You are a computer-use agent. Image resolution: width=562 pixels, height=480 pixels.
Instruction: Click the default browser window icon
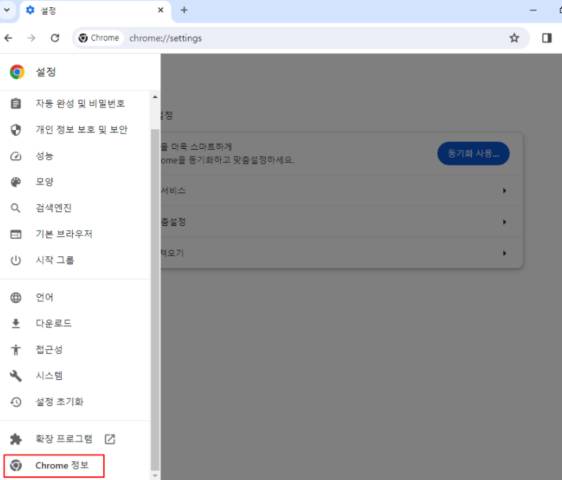pyautogui.click(x=16, y=234)
